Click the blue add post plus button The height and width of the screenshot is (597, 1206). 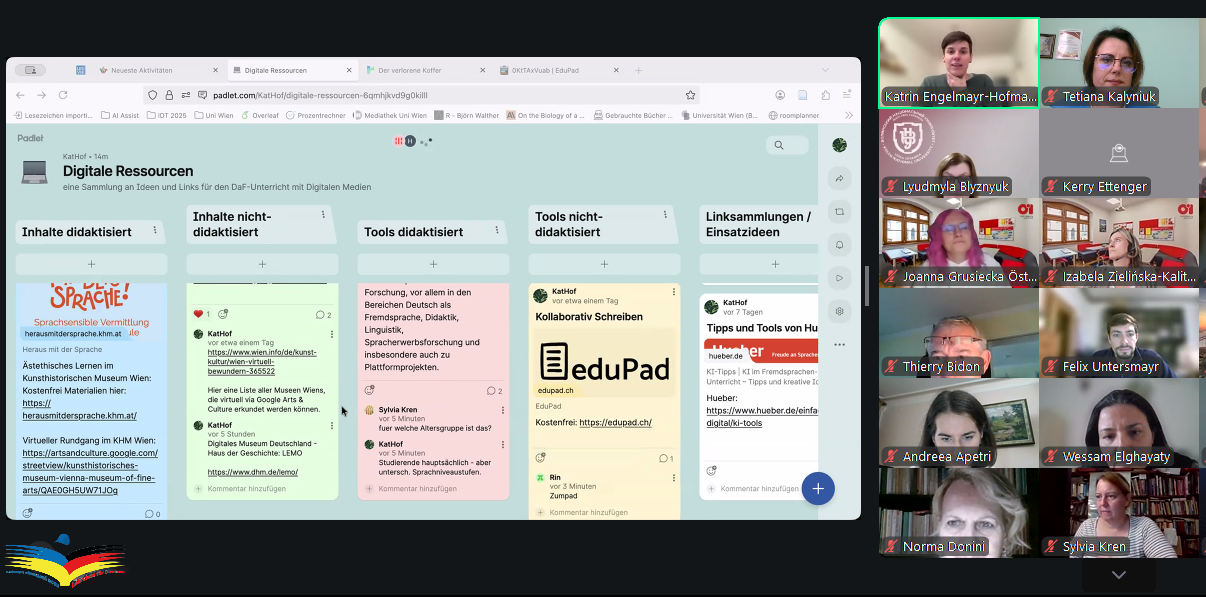817,488
